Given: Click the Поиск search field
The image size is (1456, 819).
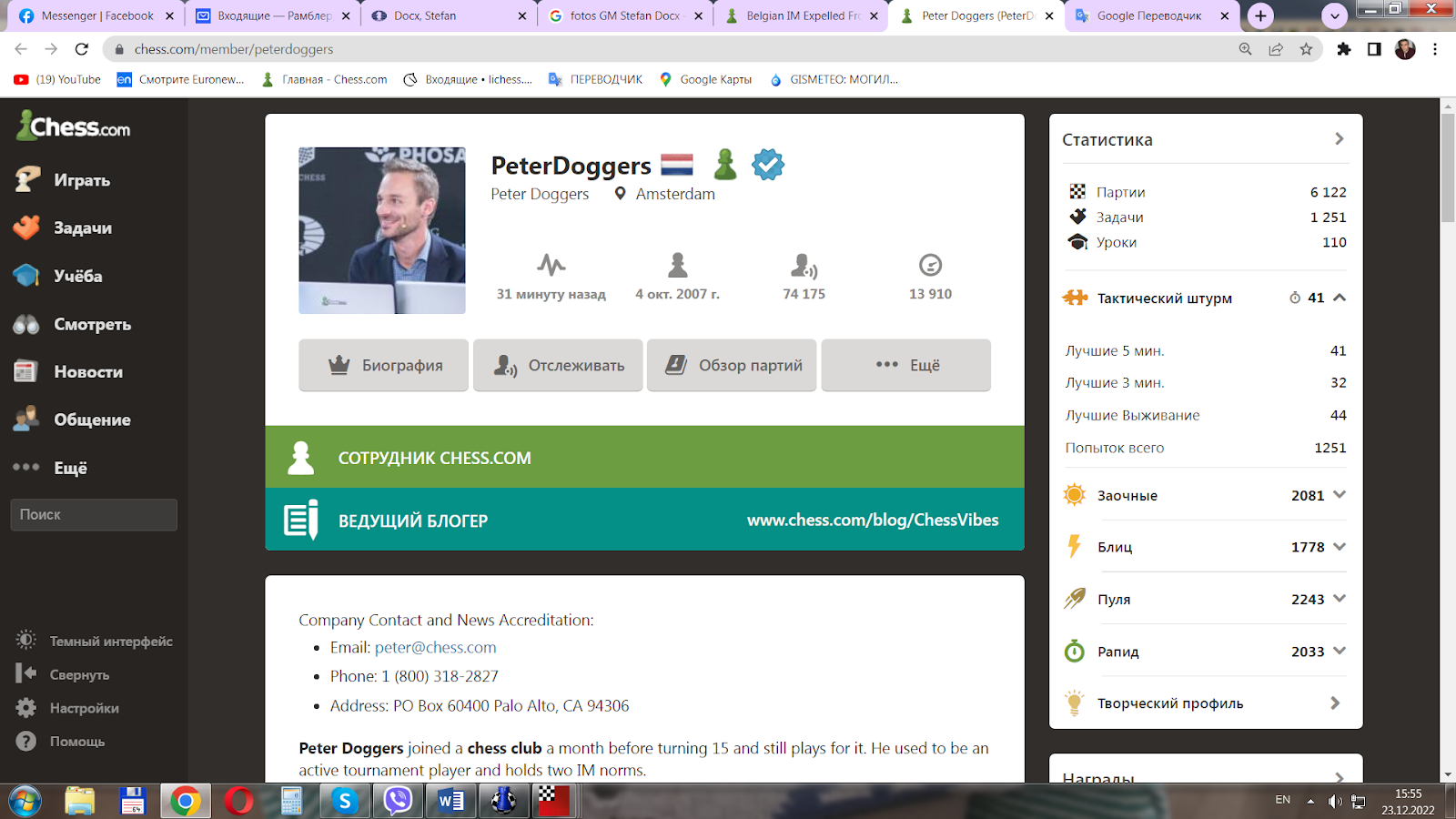Looking at the screenshot, I should pyautogui.click(x=94, y=514).
